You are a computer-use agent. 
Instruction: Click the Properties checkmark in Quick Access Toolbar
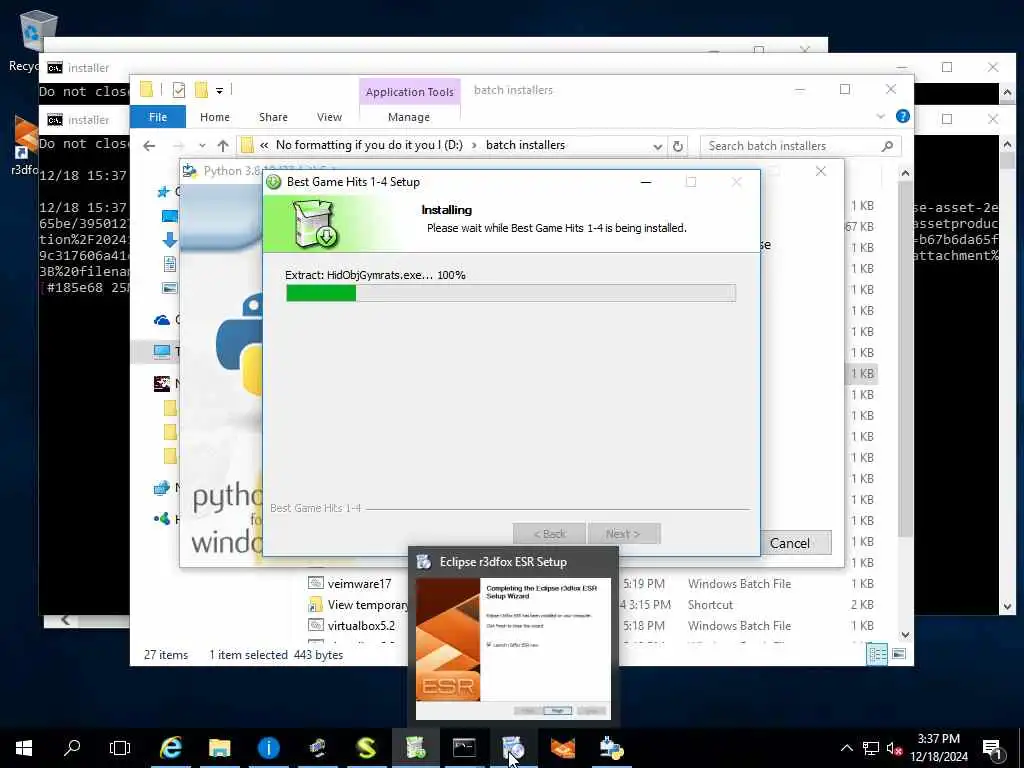click(178, 89)
